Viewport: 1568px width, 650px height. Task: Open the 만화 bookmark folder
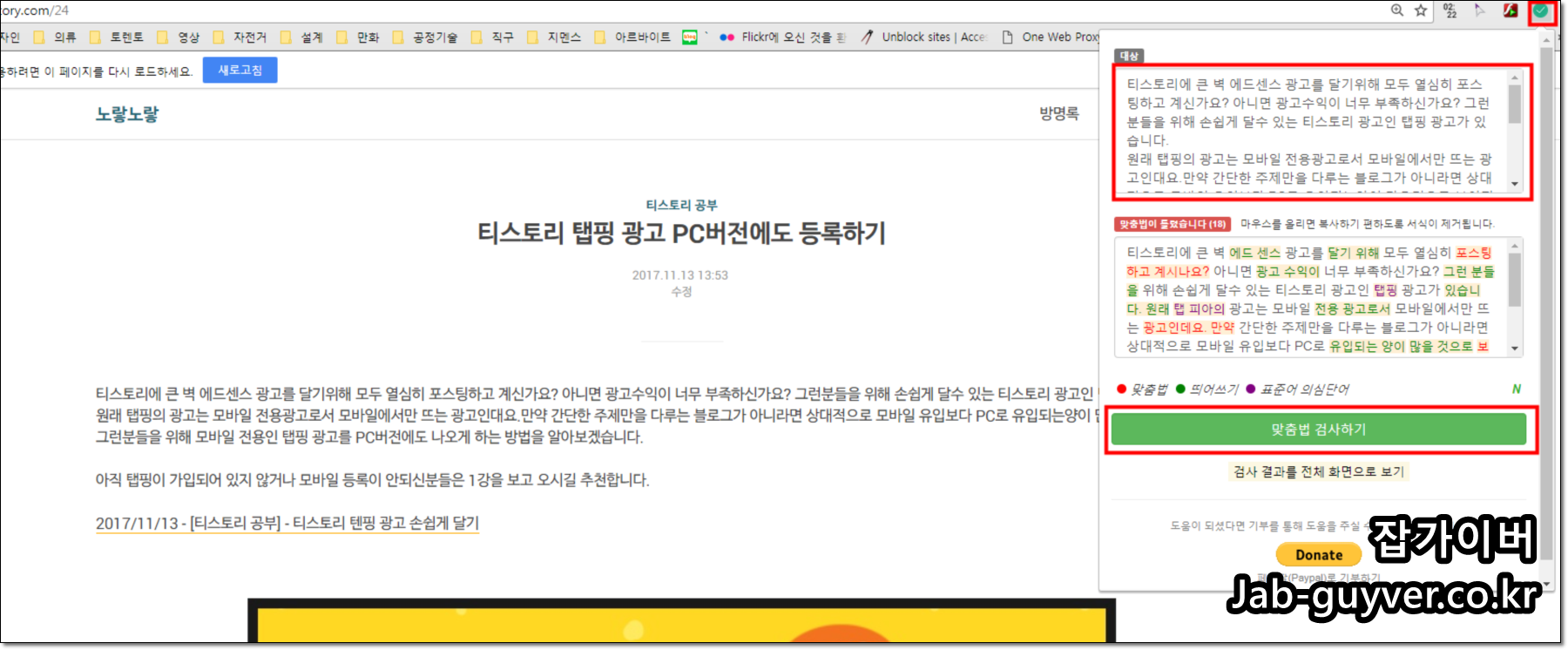358,37
